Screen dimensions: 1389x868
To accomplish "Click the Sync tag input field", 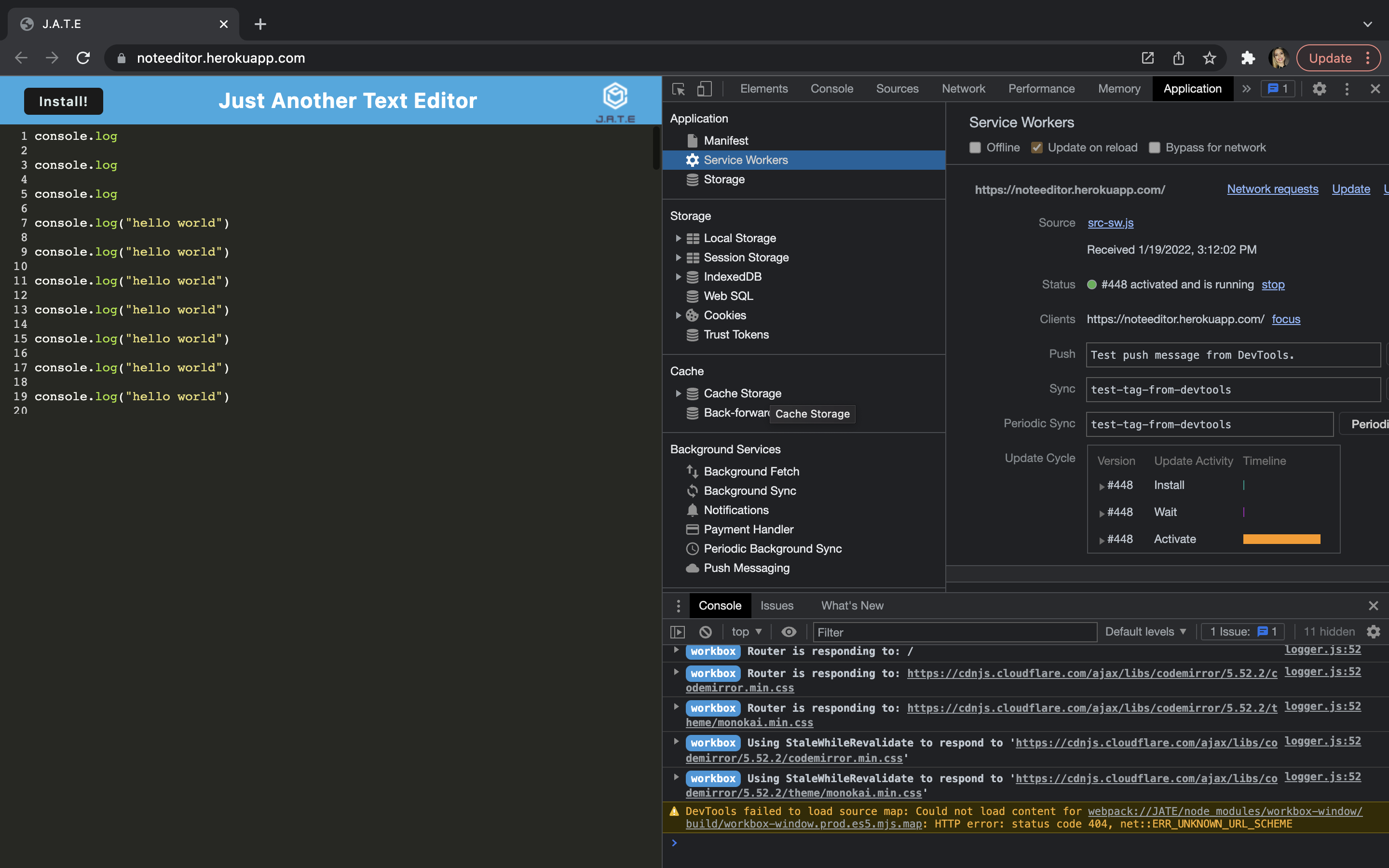I will [x=1233, y=390].
